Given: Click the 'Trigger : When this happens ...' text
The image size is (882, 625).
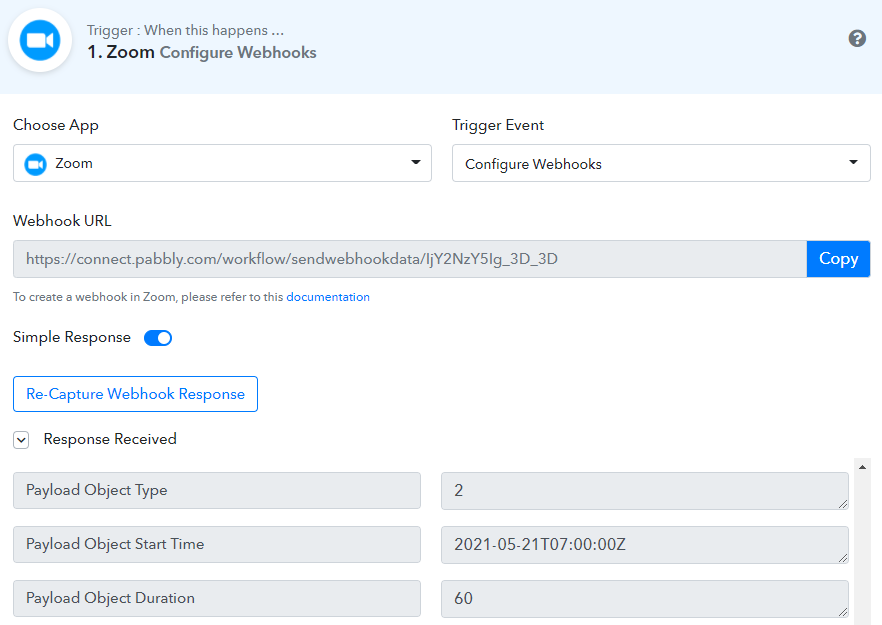Looking at the screenshot, I should 185,30.
